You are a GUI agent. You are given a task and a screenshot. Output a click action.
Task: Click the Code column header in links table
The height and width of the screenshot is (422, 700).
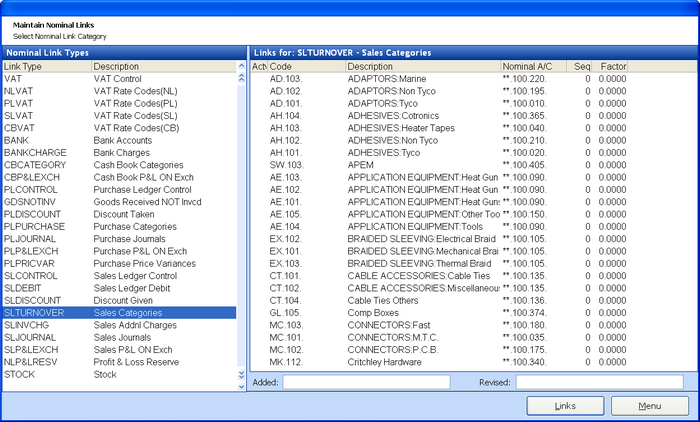pyautogui.click(x=305, y=66)
